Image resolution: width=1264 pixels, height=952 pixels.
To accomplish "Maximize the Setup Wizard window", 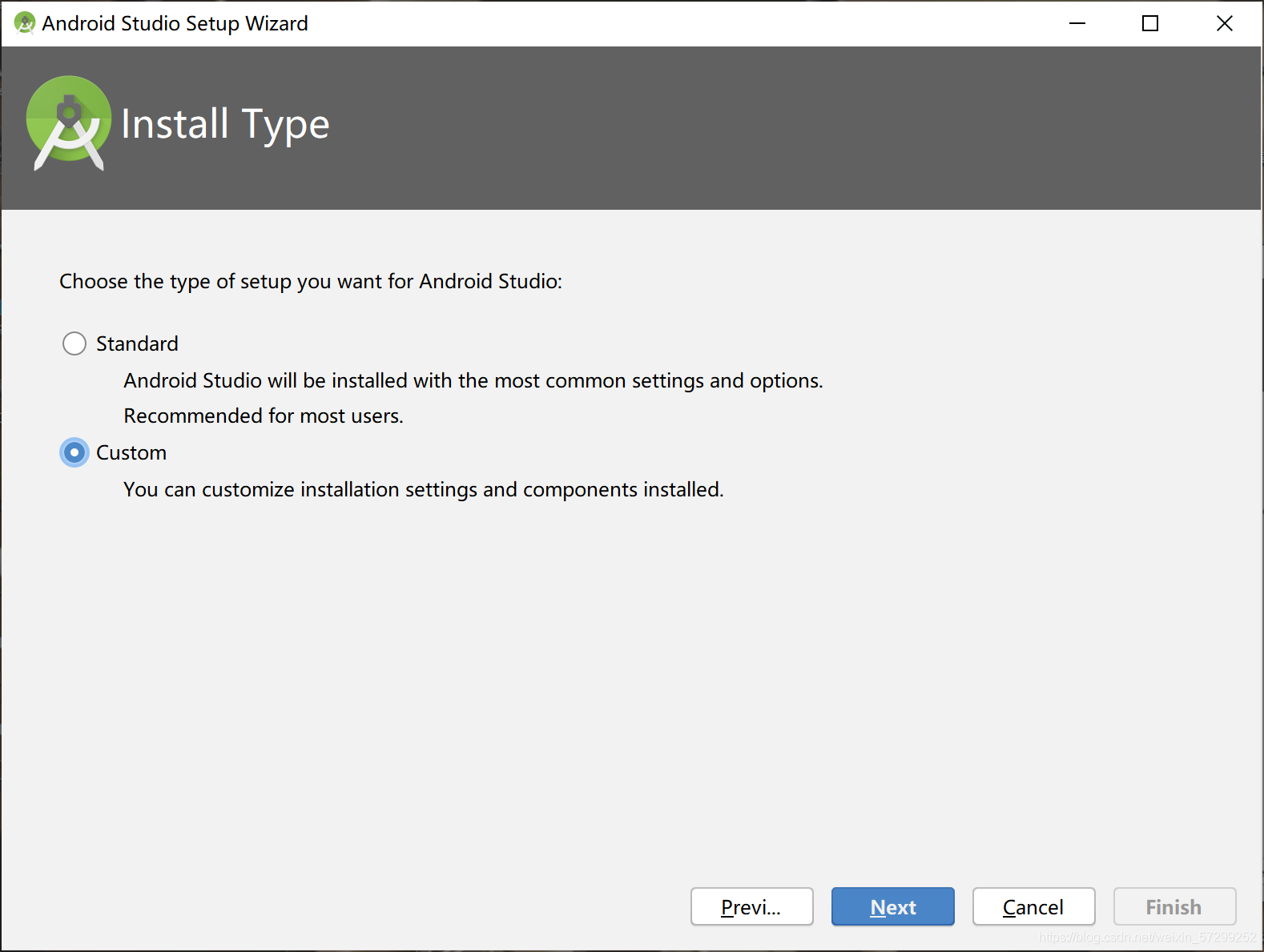I will click(1150, 23).
